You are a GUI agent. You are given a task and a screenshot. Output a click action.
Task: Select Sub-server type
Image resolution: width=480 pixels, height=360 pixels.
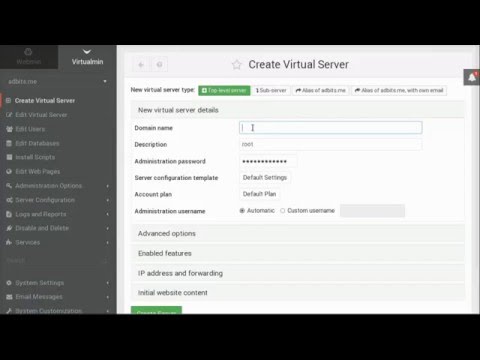[271, 90]
